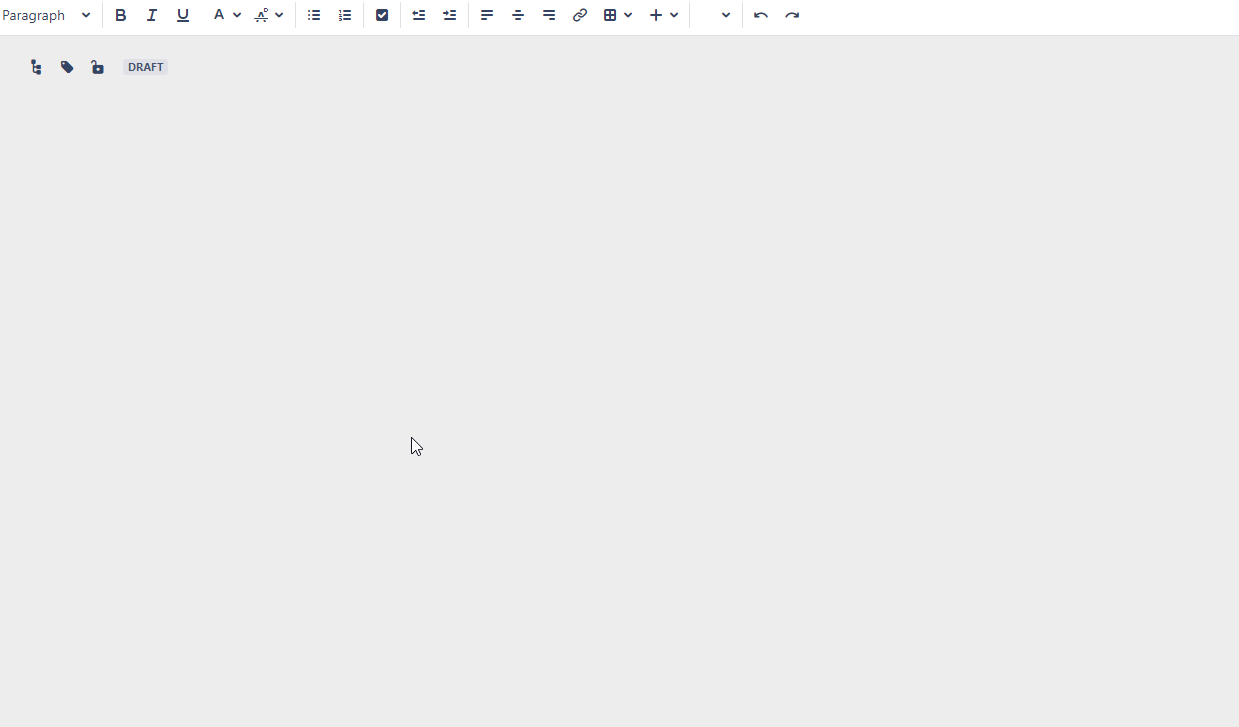Insert a bullet list
Screen dimensions: 1239x727
pyautogui.click(x=314, y=15)
